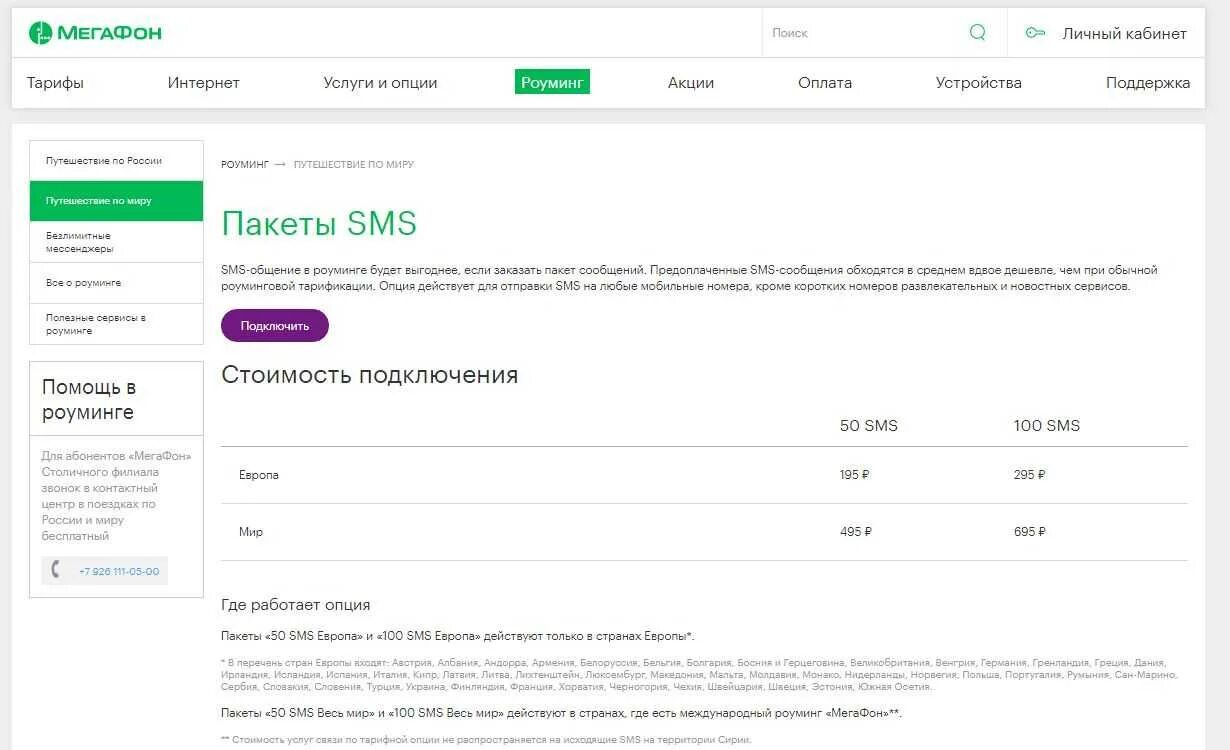Open Все о роуминге sidebar item
The height and width of the screenshot is (750, 1230).
click(116, 283)
